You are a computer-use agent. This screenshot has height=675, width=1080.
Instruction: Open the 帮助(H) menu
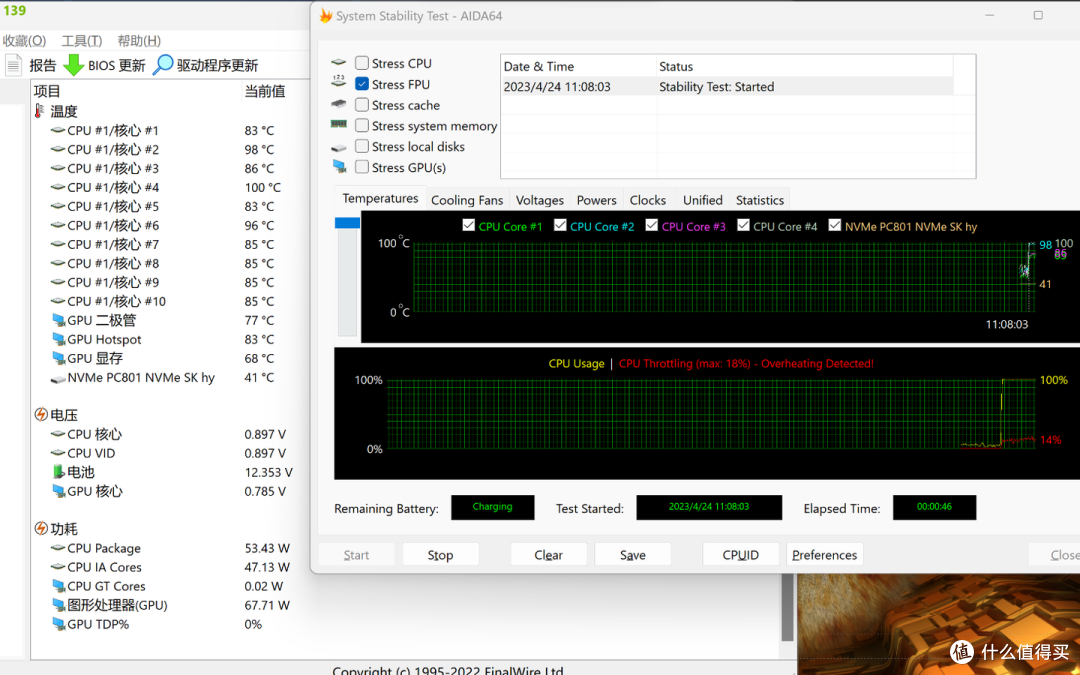tap(139, 41)
